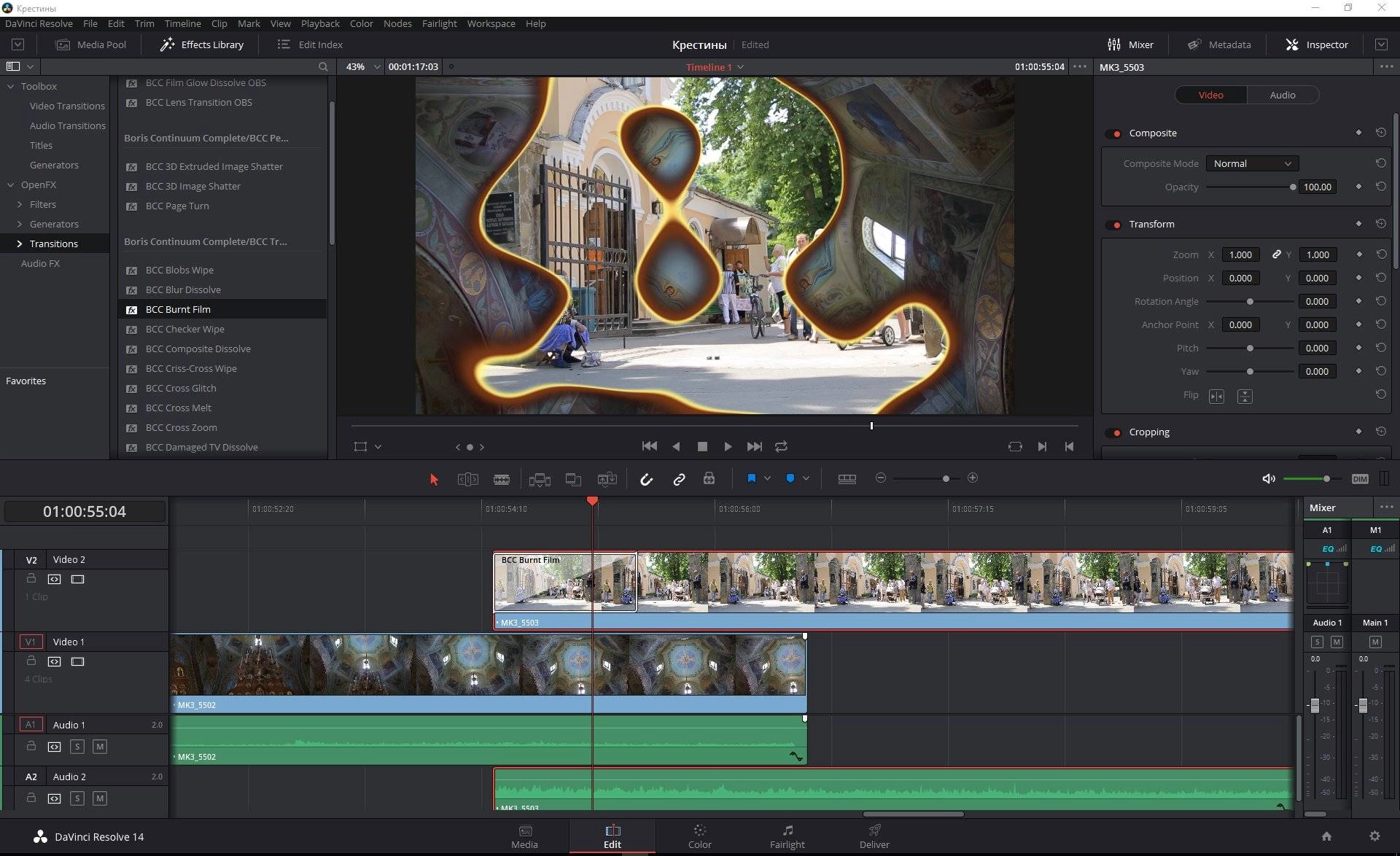Flip the clip horizontally
This screenshot has width=1400, height=856.
tap(1216, 396)
